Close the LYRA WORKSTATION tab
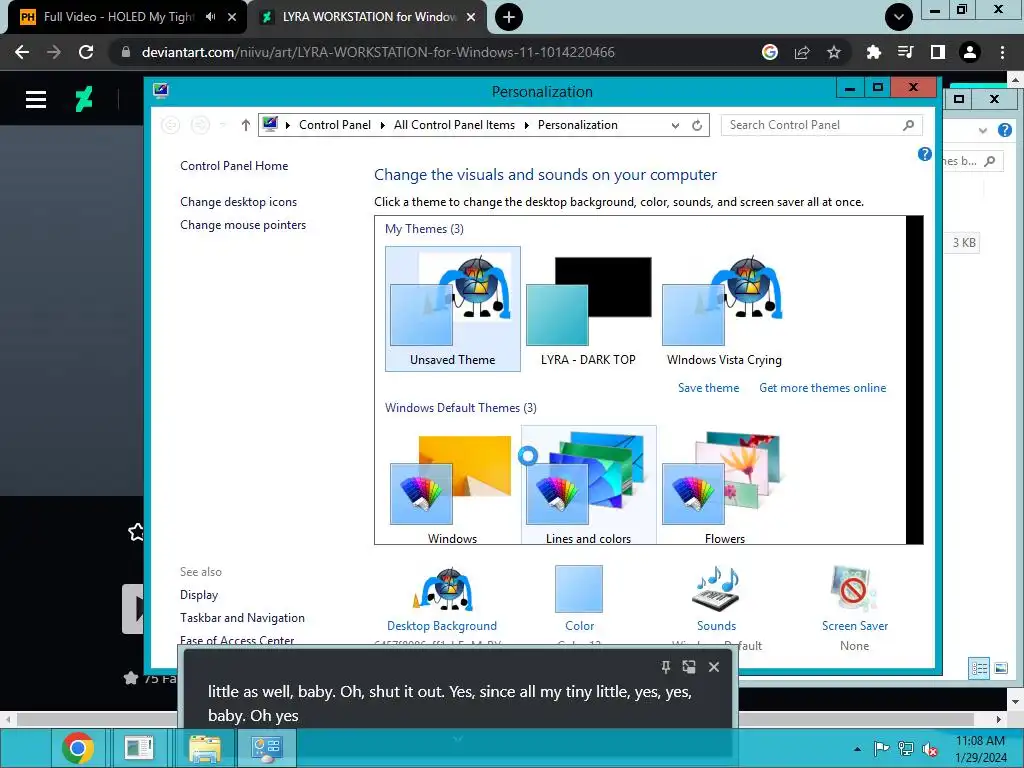1024x768 pixels. [x=471, y=17]
